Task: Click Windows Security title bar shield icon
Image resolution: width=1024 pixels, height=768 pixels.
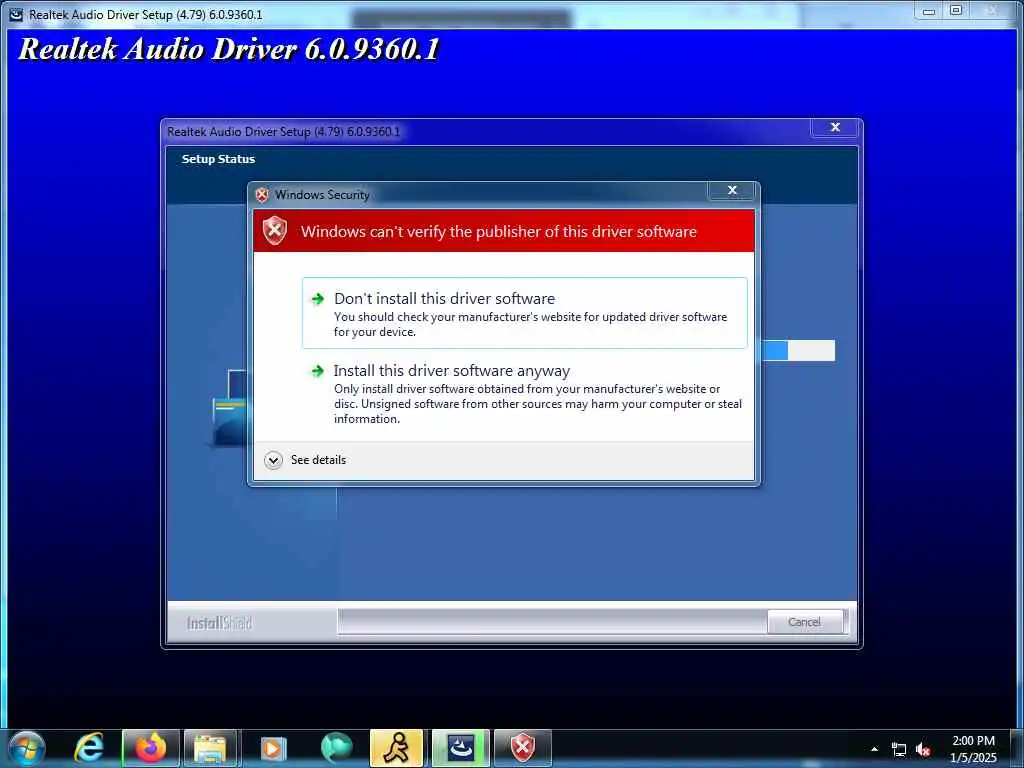Action: click(262, 195)
